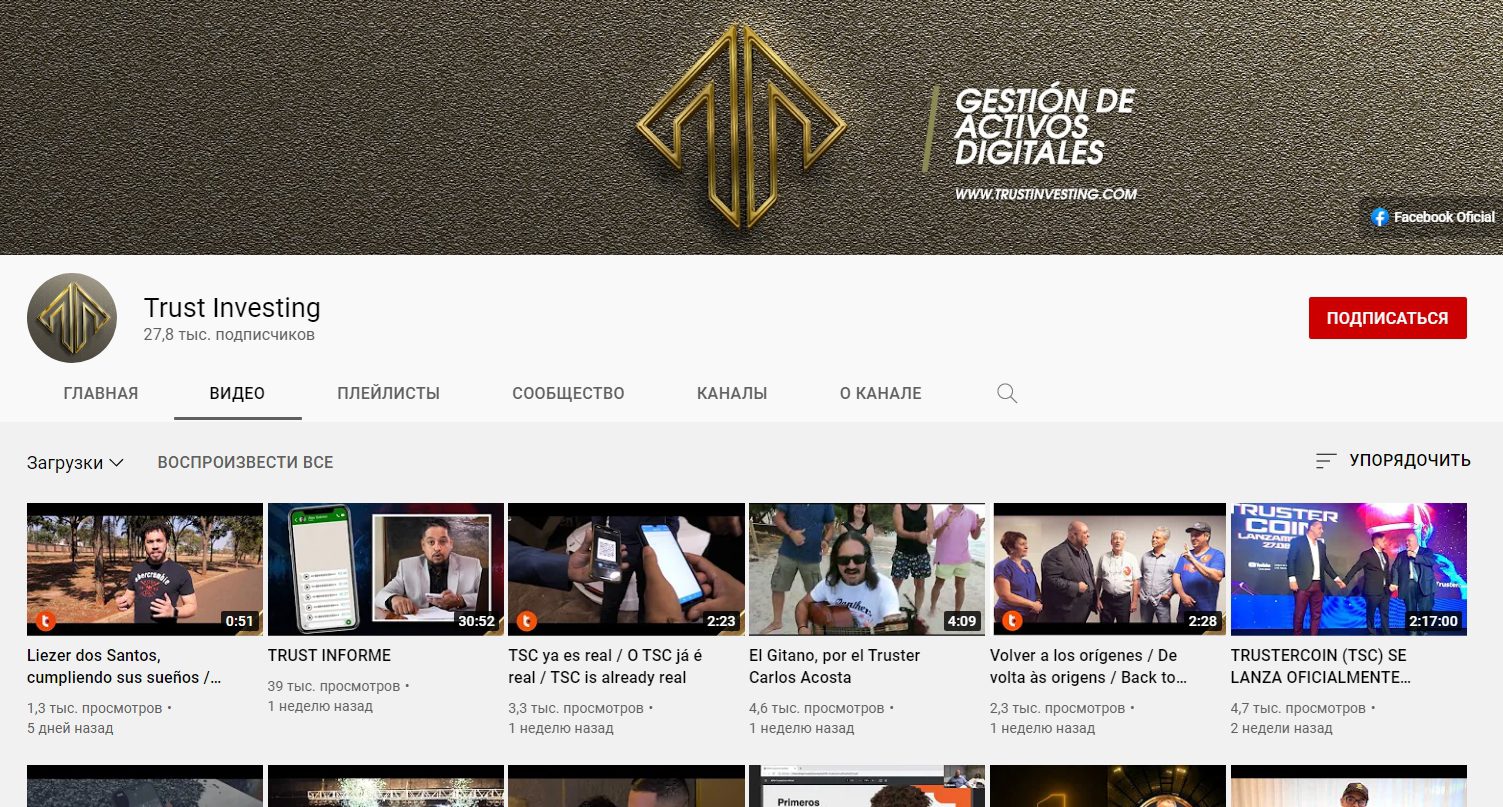Click the 2:17:00 duration badge
Image resolution: width=1503 pixels, height=807 pixels.
pos(1433,621)
